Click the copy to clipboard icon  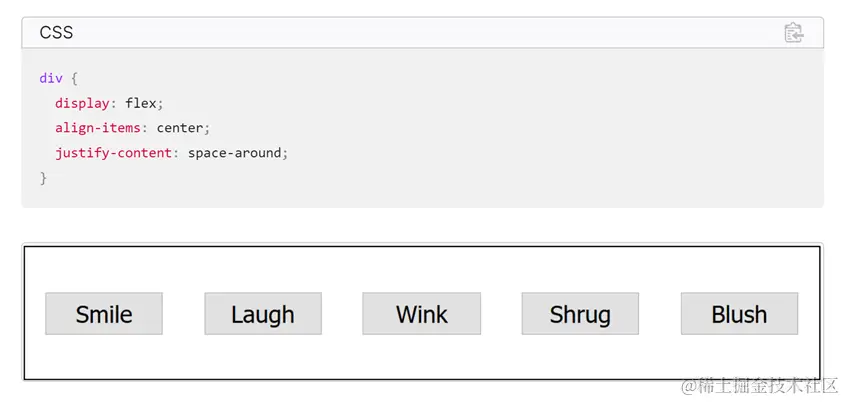click(x=794, y=33)
